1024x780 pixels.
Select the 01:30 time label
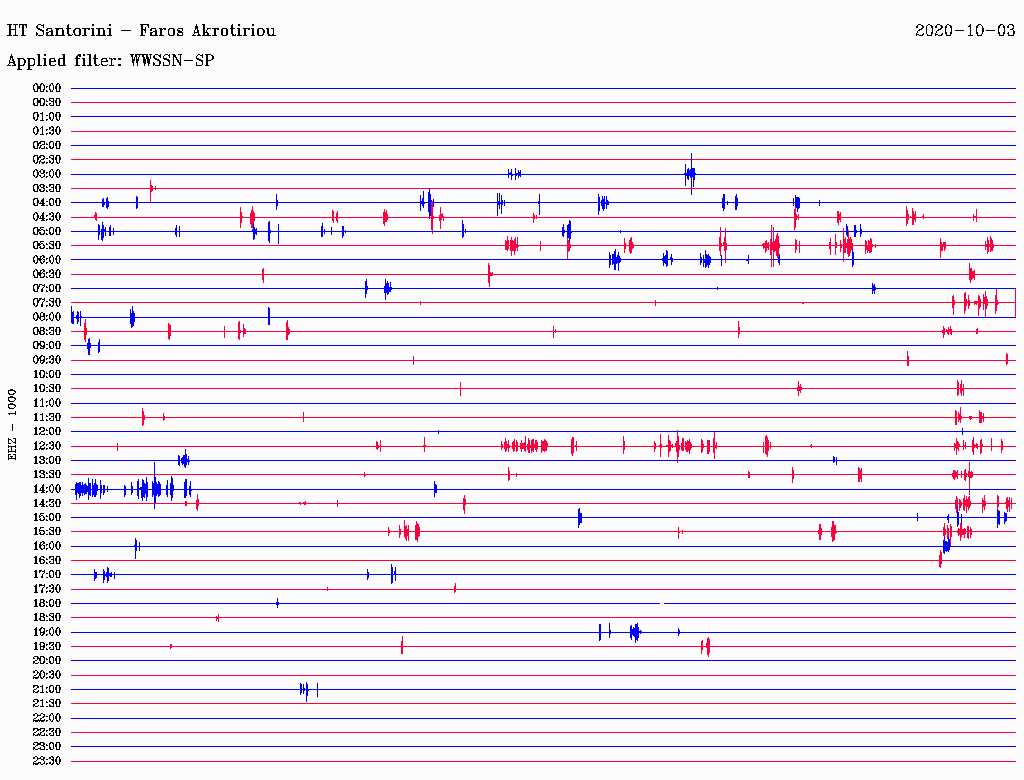(46, 131)
